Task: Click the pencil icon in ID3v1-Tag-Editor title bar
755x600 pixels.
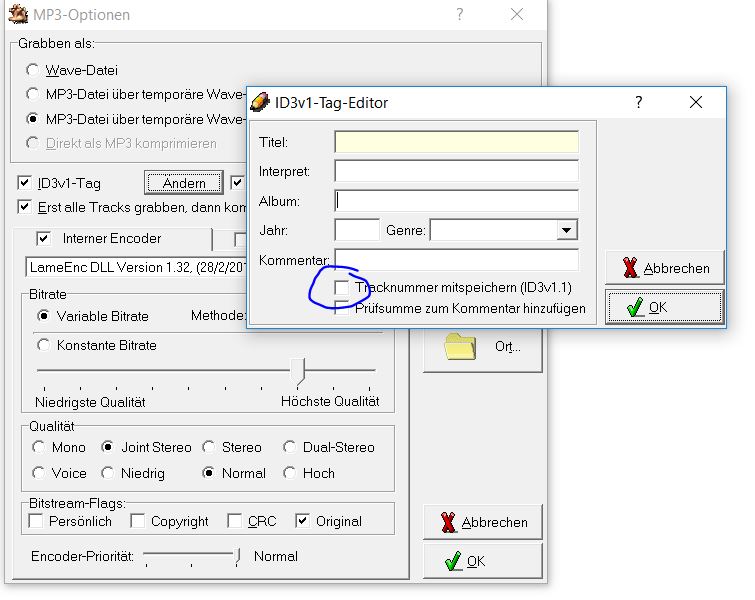Action: click(x=260, y=102)
